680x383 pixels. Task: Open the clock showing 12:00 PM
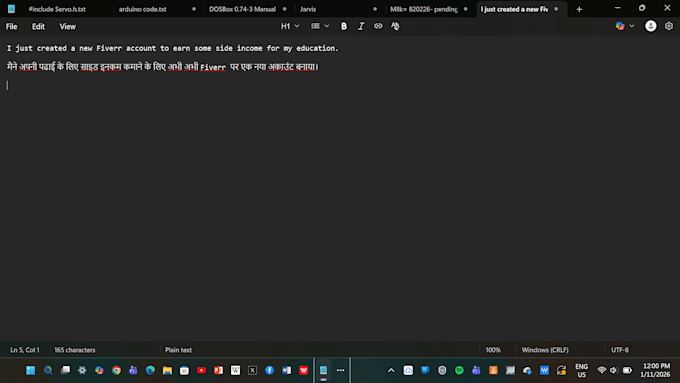coord(655,370)
